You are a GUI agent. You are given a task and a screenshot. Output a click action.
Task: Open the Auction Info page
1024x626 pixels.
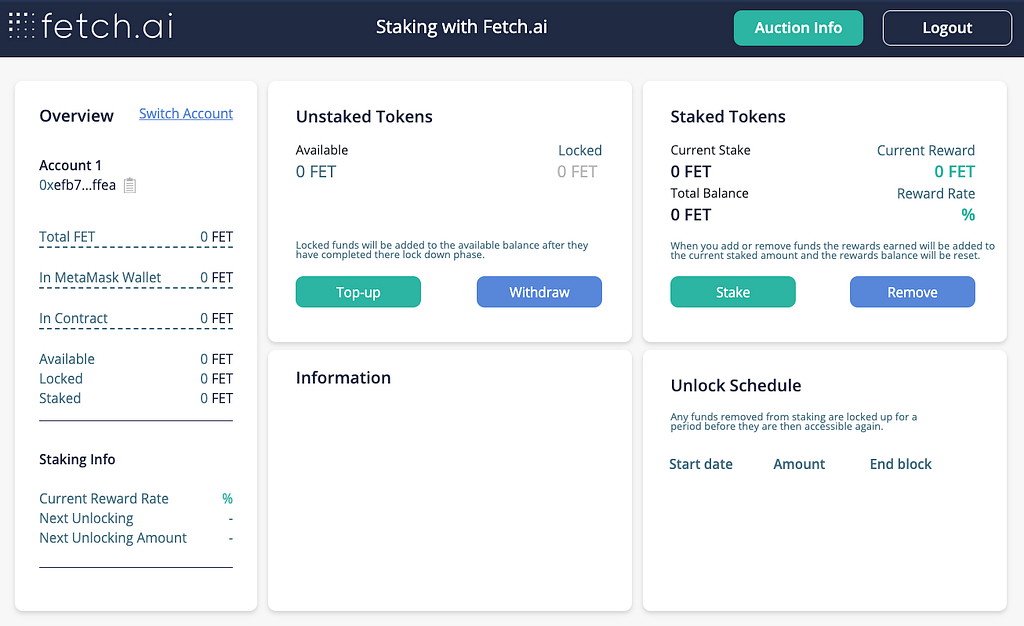798,28
